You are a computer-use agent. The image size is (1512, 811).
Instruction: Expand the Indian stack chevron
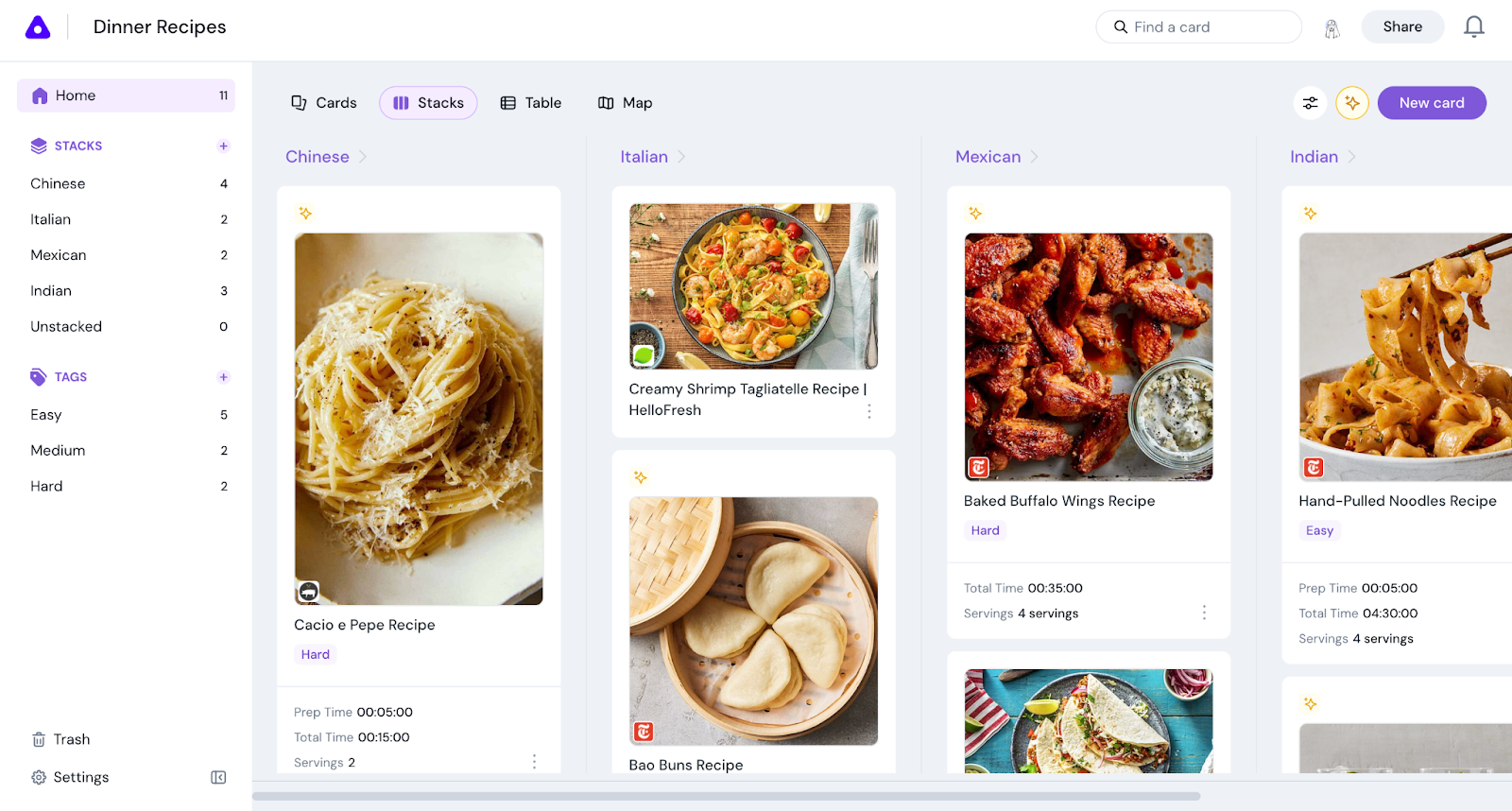tap(1352, 157)
